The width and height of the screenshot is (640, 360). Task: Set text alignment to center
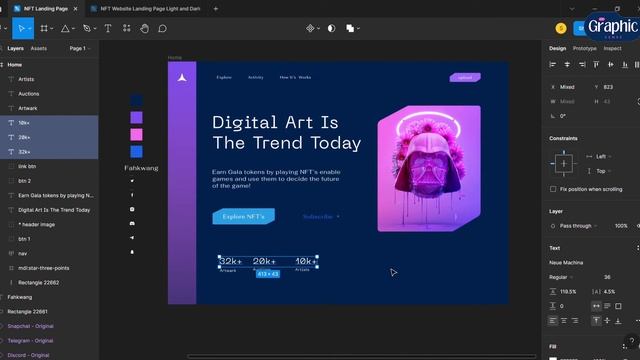pyautogui.click(x=564, y=321)
